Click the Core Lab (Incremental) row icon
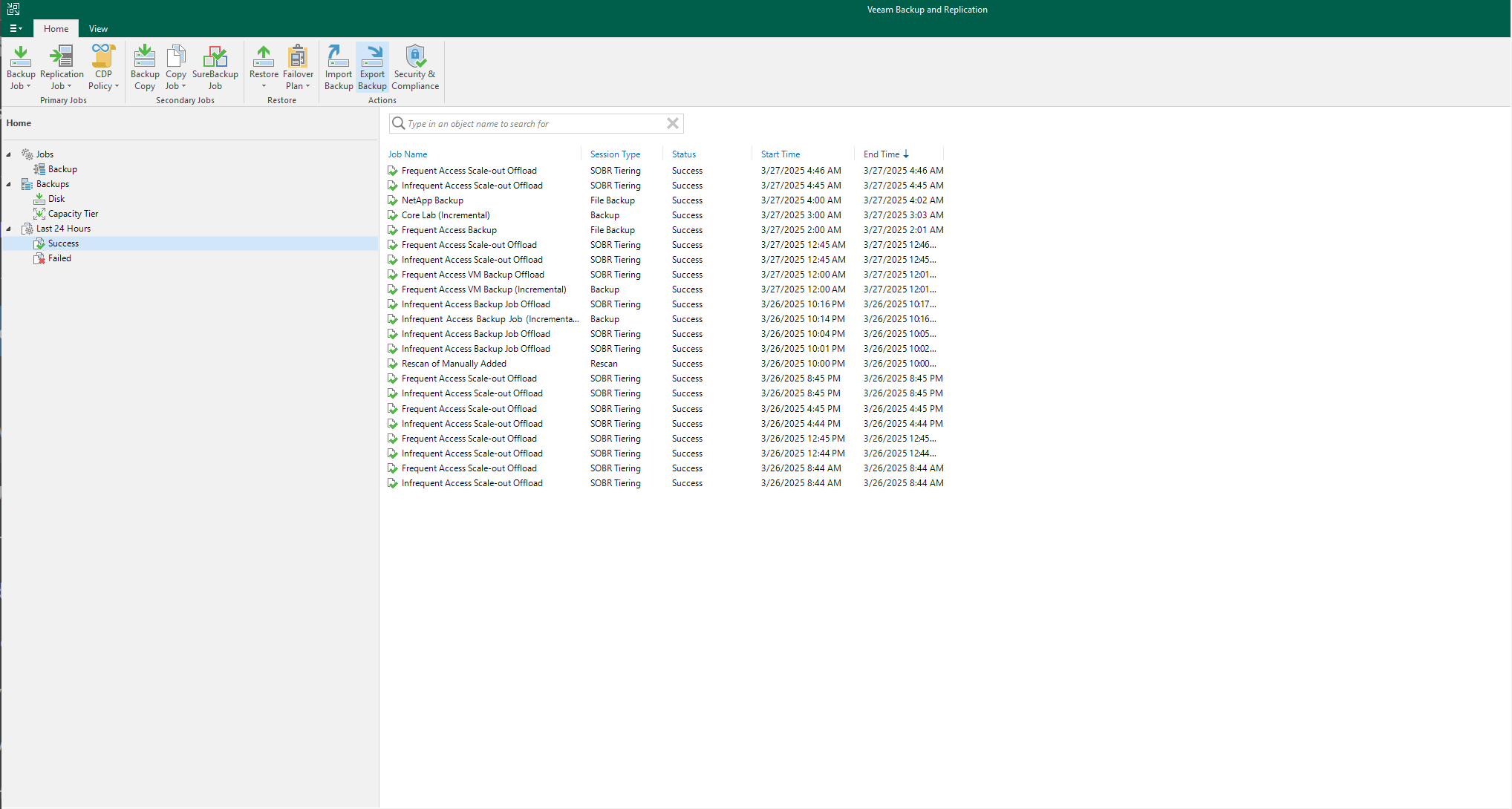 coord(393,215)
